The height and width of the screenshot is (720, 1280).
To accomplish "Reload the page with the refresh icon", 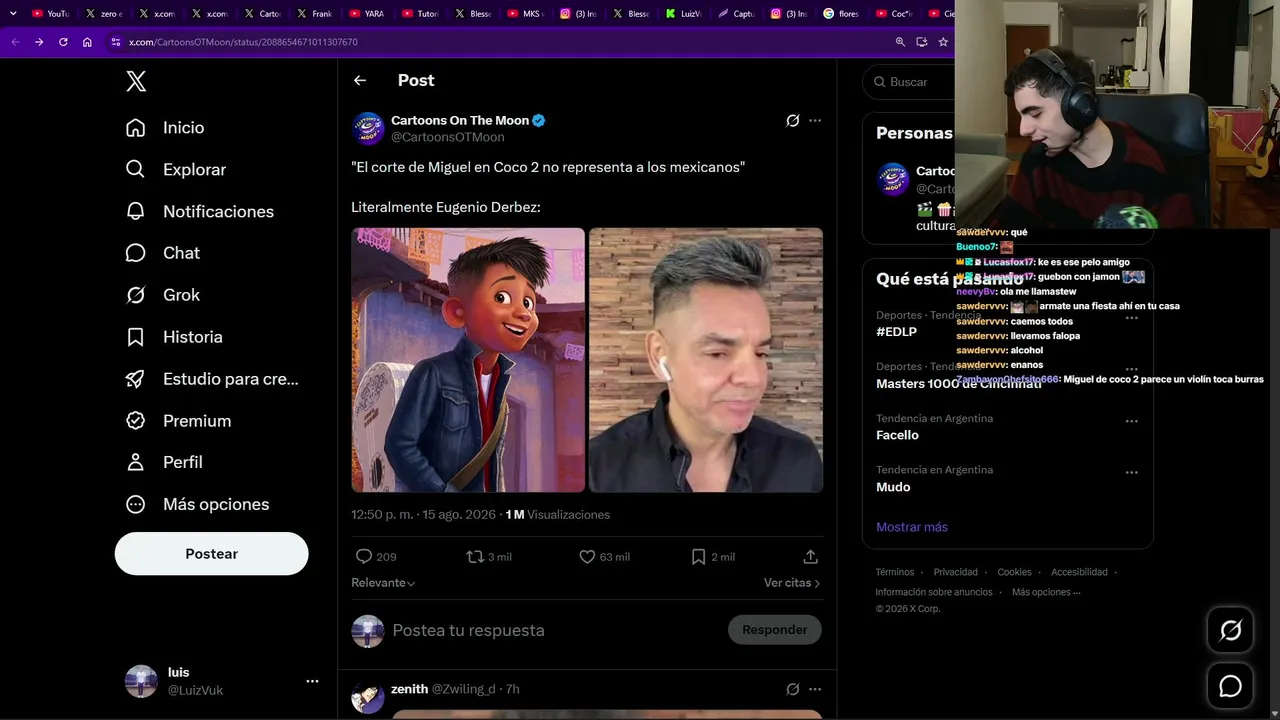I will pos(63,42).
